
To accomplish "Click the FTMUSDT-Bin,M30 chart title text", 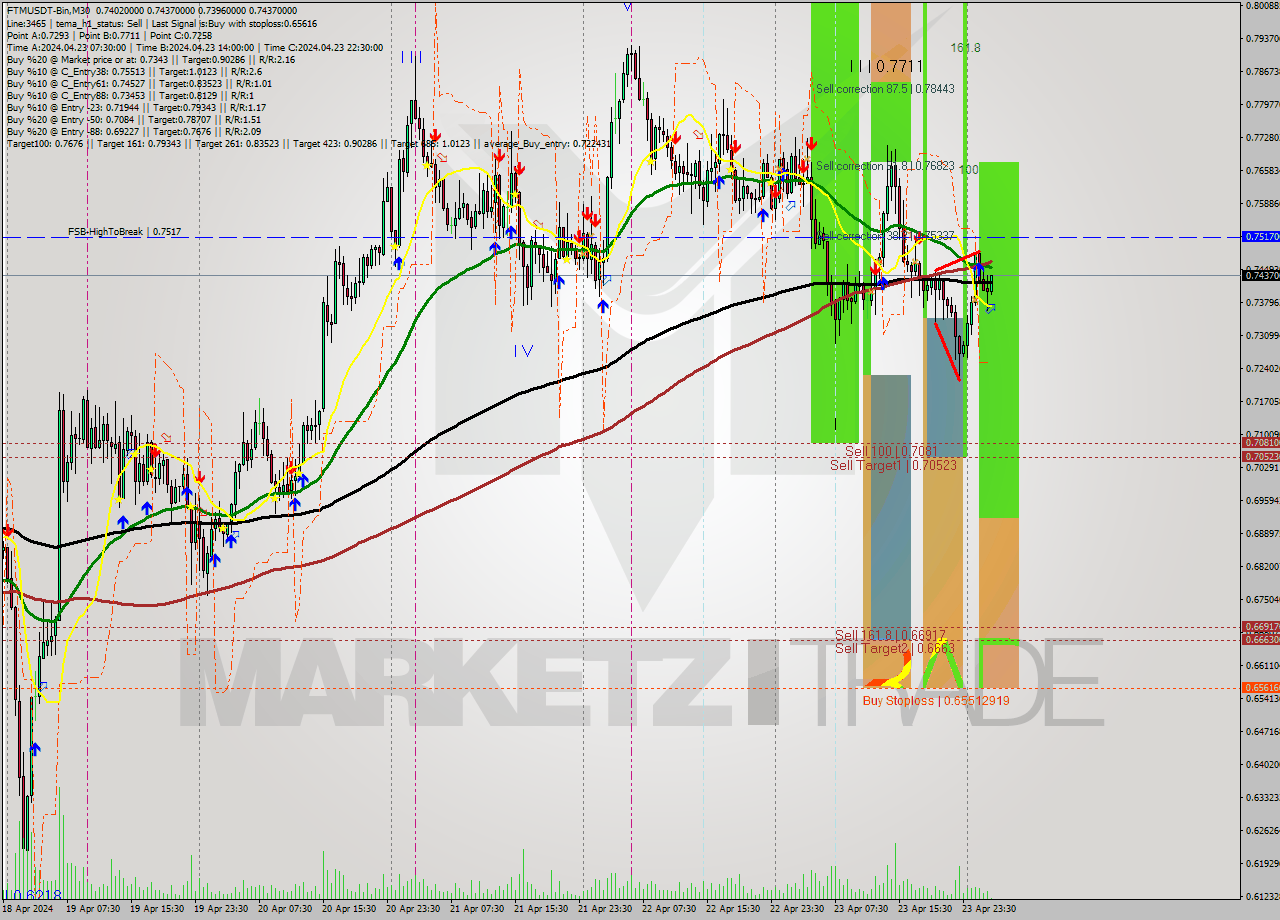I will (48, 10).
